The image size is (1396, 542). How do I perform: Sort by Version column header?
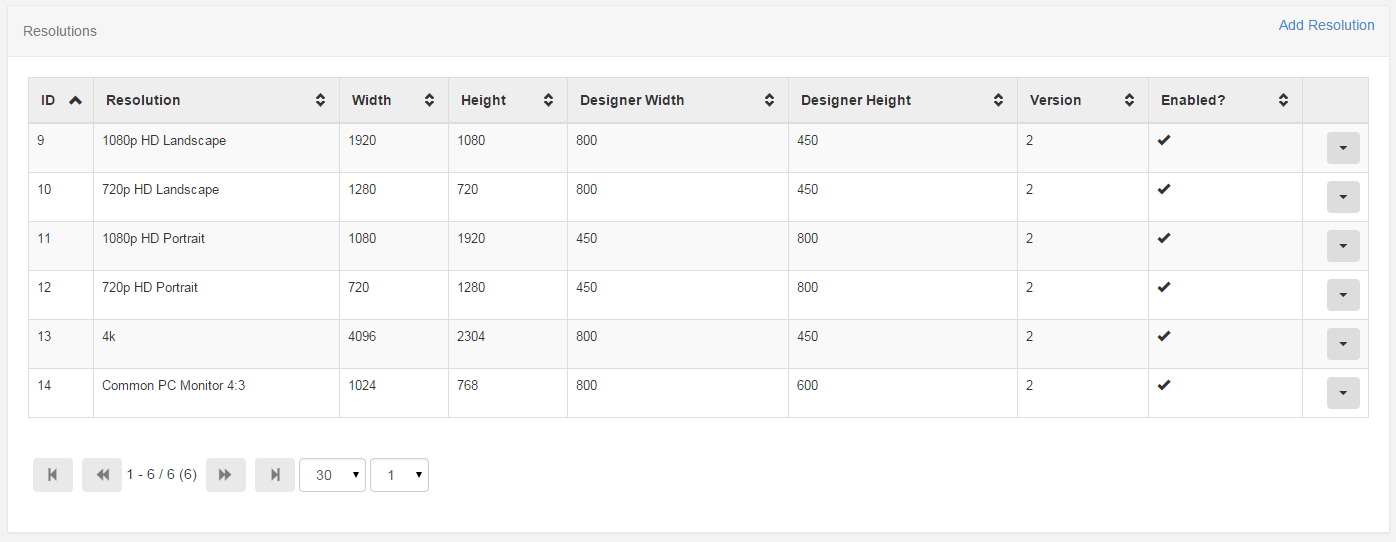[1083, 100]
